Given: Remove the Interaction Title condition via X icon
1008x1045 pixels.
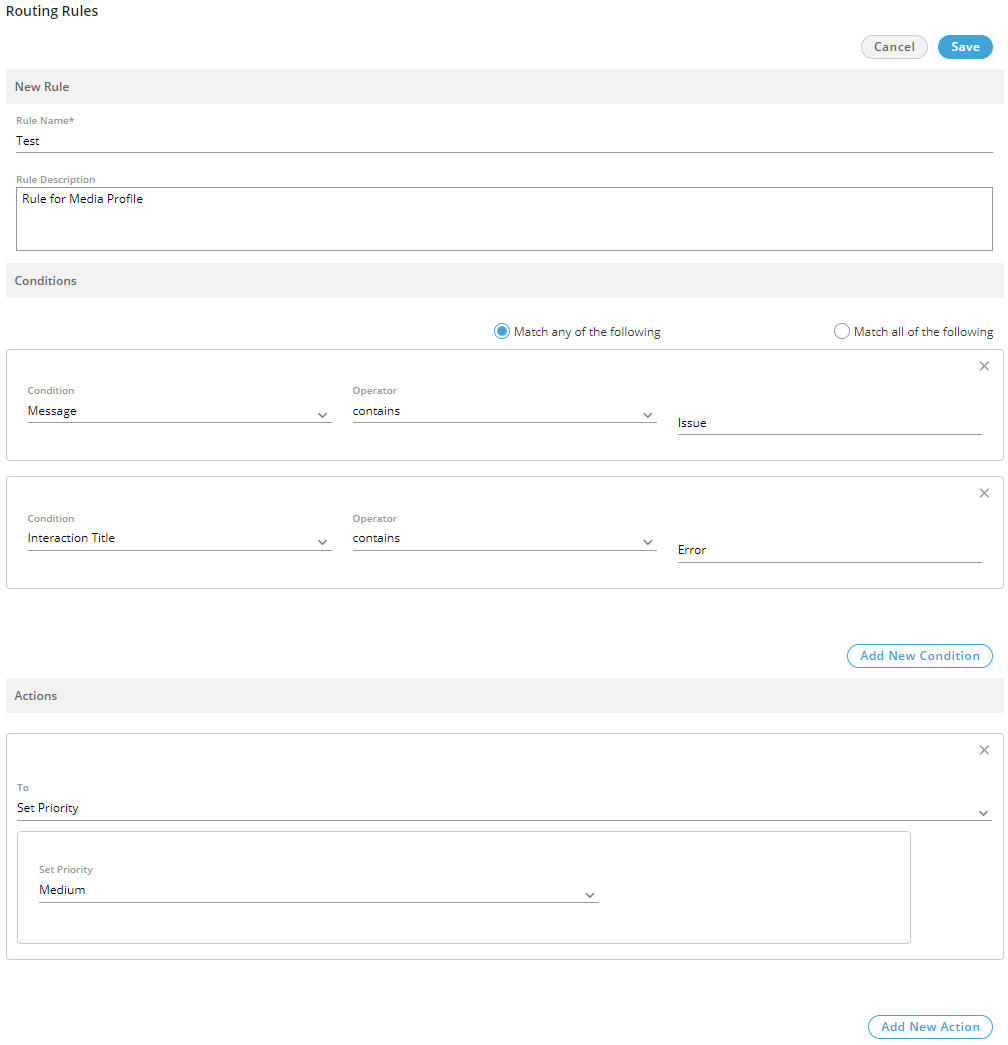Looking at the screenshot, I should (984, 493).
